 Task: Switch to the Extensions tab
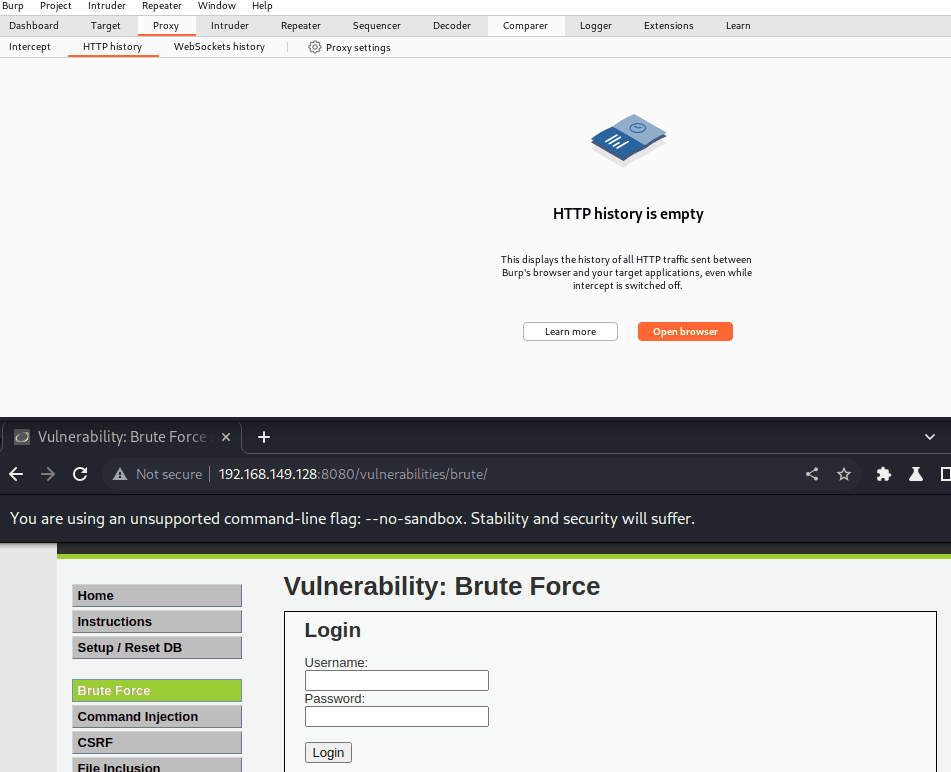[668, 25]
